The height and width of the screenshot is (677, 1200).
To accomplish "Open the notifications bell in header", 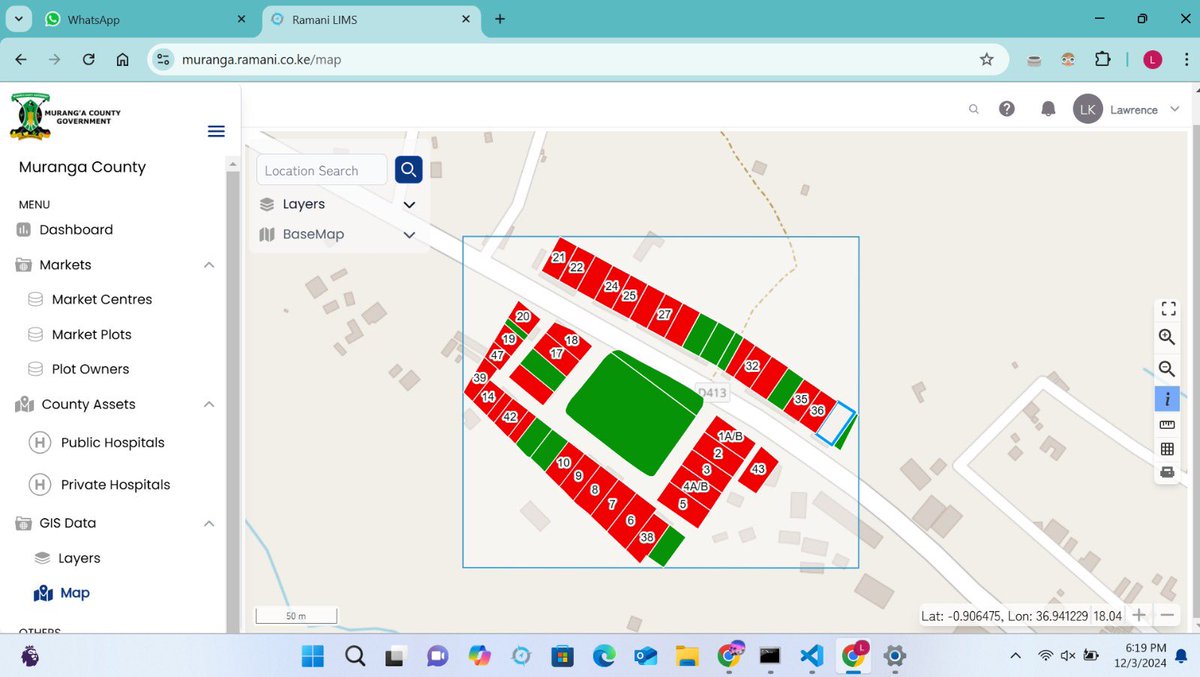I will click(x=1048, y=109).
